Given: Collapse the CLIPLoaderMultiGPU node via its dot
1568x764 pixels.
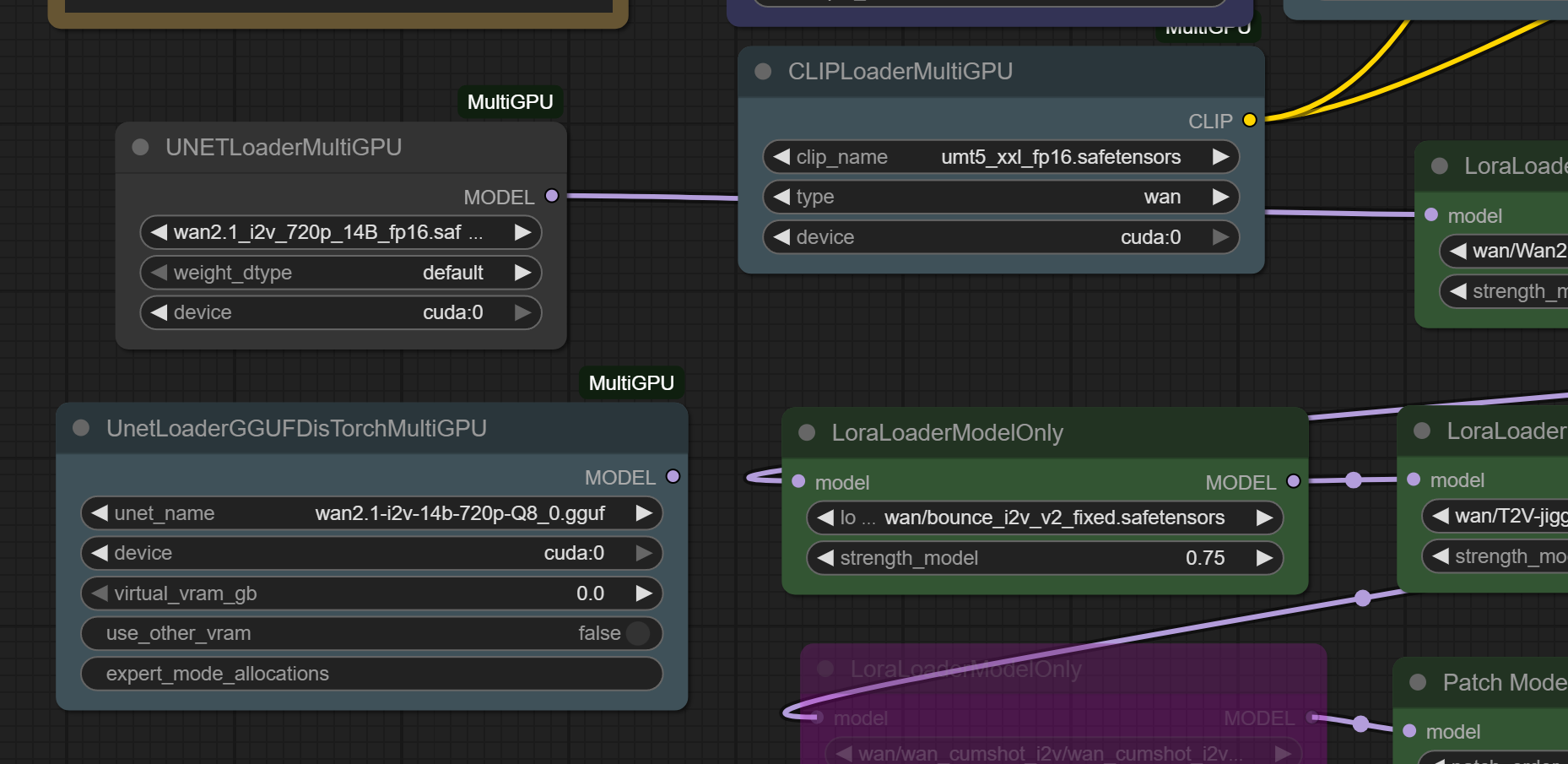Looking at the screenshot, I should 763,71.
